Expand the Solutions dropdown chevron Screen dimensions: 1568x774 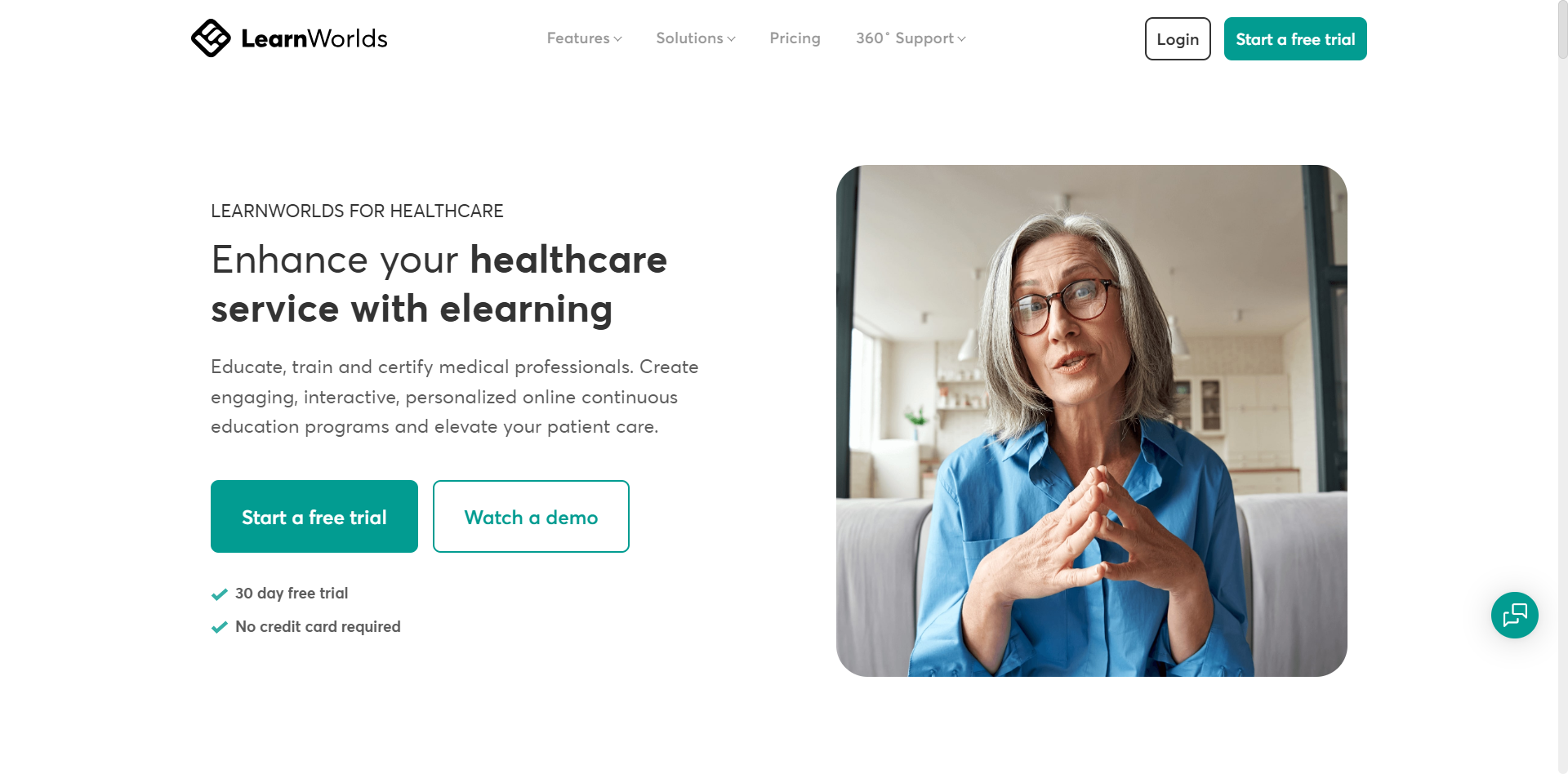pos(732,39)
